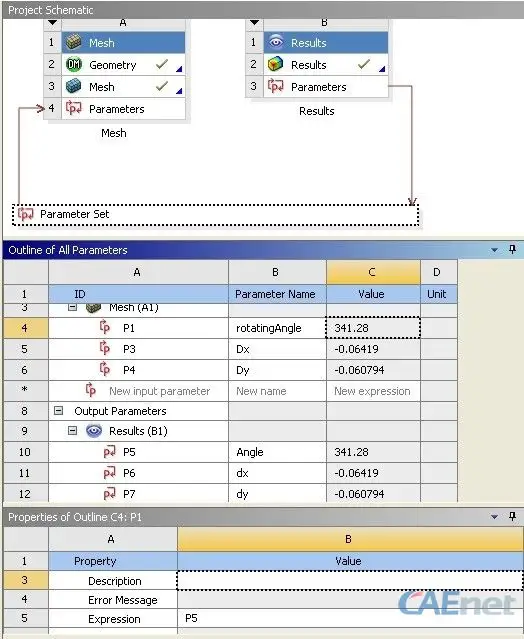This screenshot has height=639, width=524.
Task: Click the Expression value P5
Action: point(350,619)
